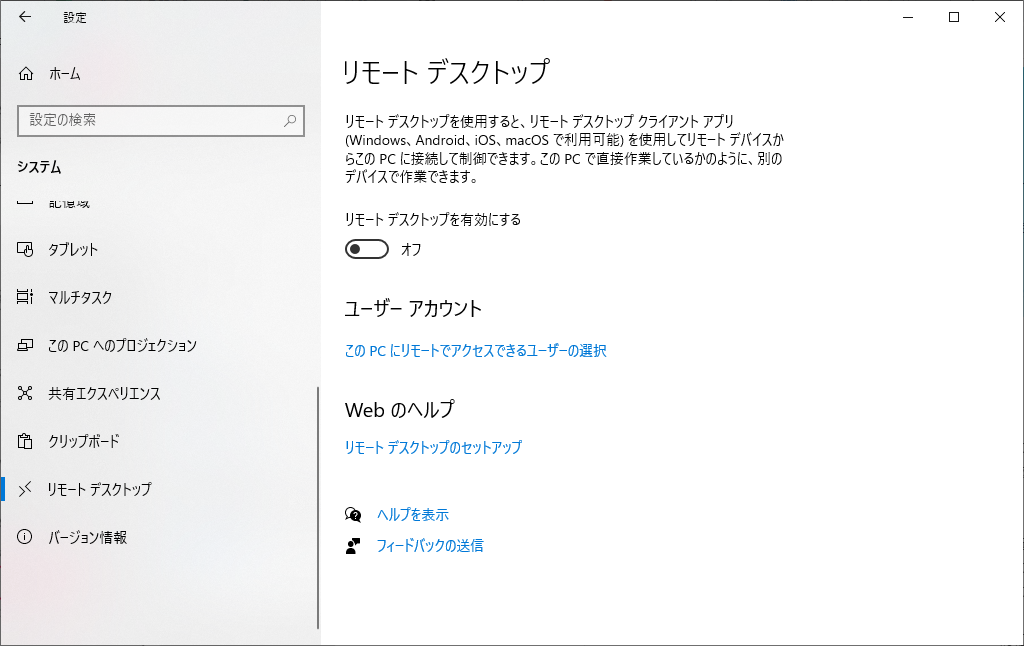Screen dimensions: 1024x646
Task: Click the About (バージョン情報) info icon
Action: coord(26,537)
